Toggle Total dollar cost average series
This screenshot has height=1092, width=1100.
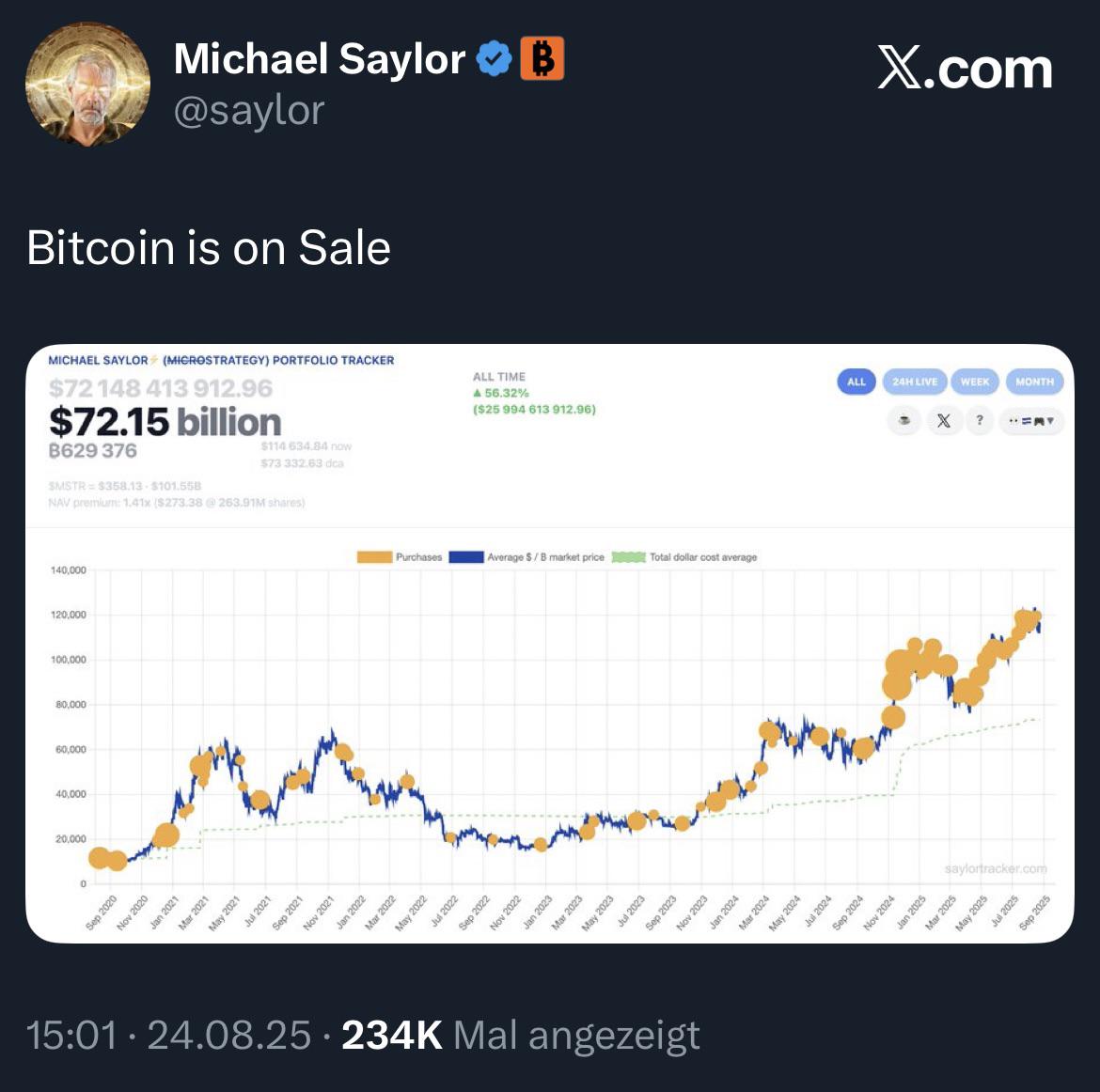pyautogui.click(x=684, y=557)
